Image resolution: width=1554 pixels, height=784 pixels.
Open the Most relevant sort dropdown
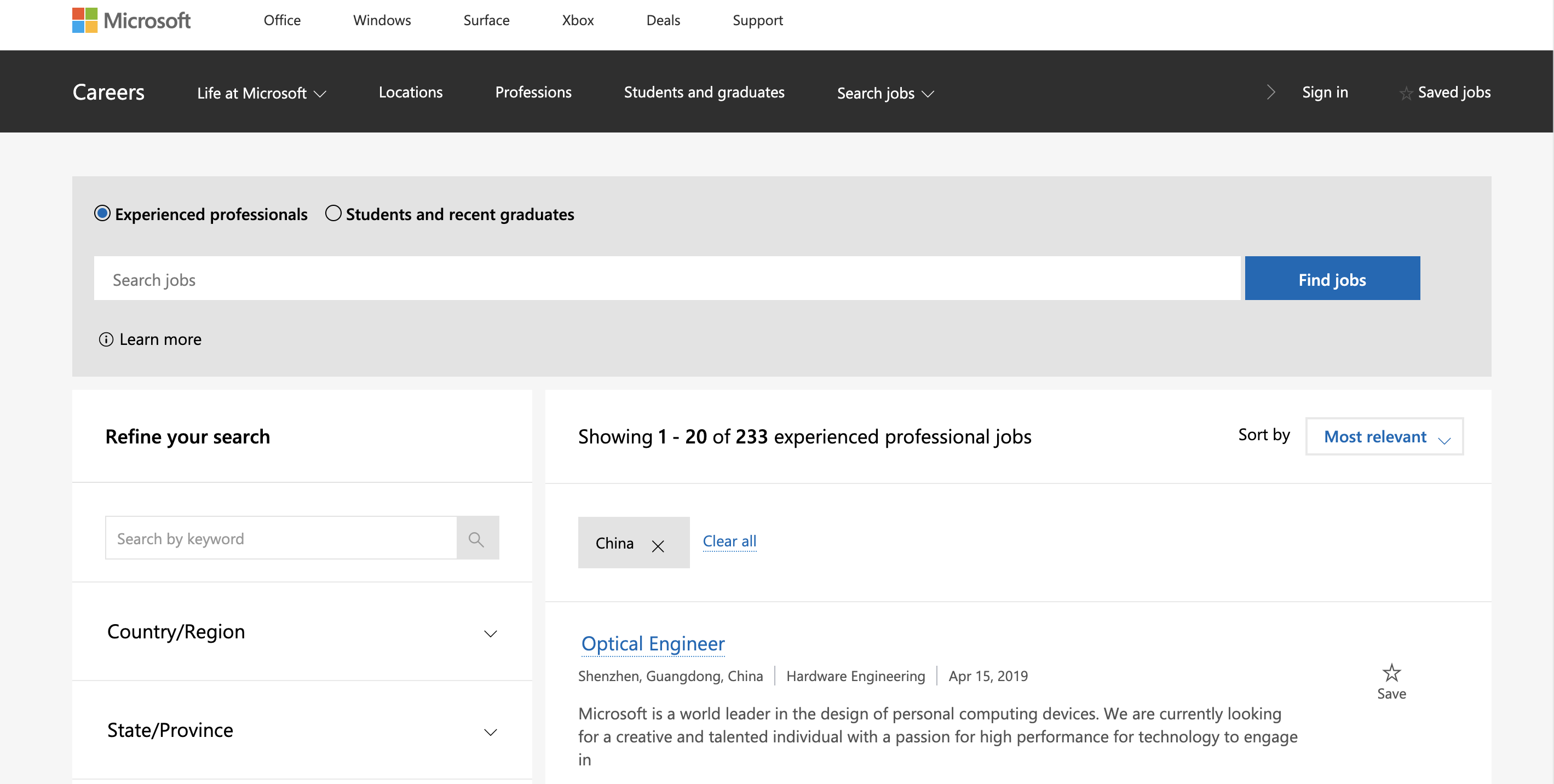(1384, 437)
